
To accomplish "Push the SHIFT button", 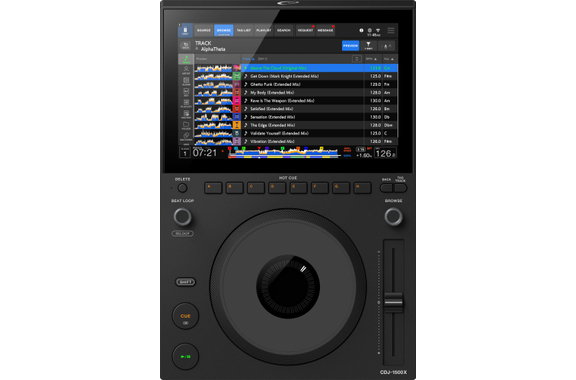I will click(x=186, y=282).
